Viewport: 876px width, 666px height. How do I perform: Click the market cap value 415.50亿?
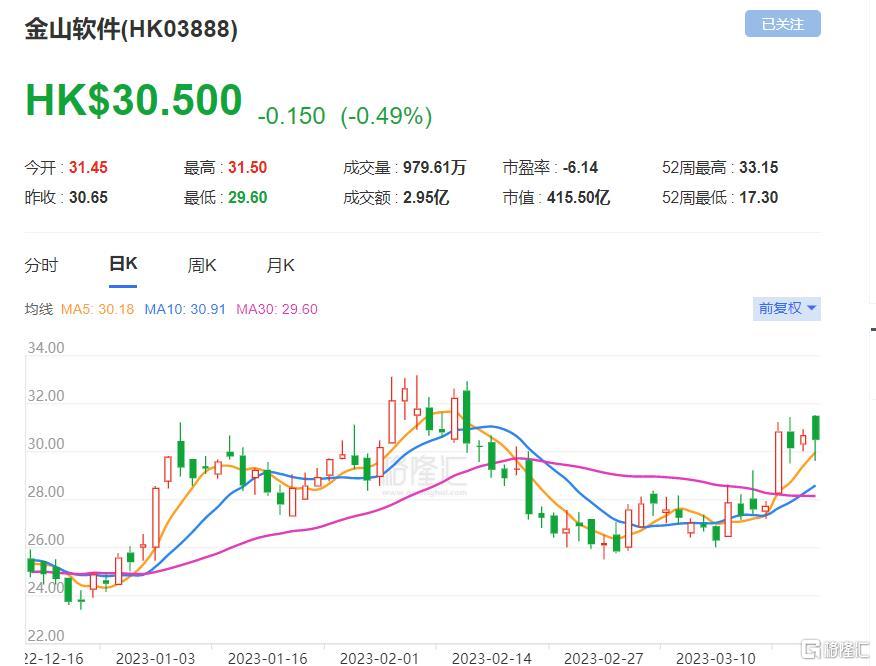pos(578,197)
